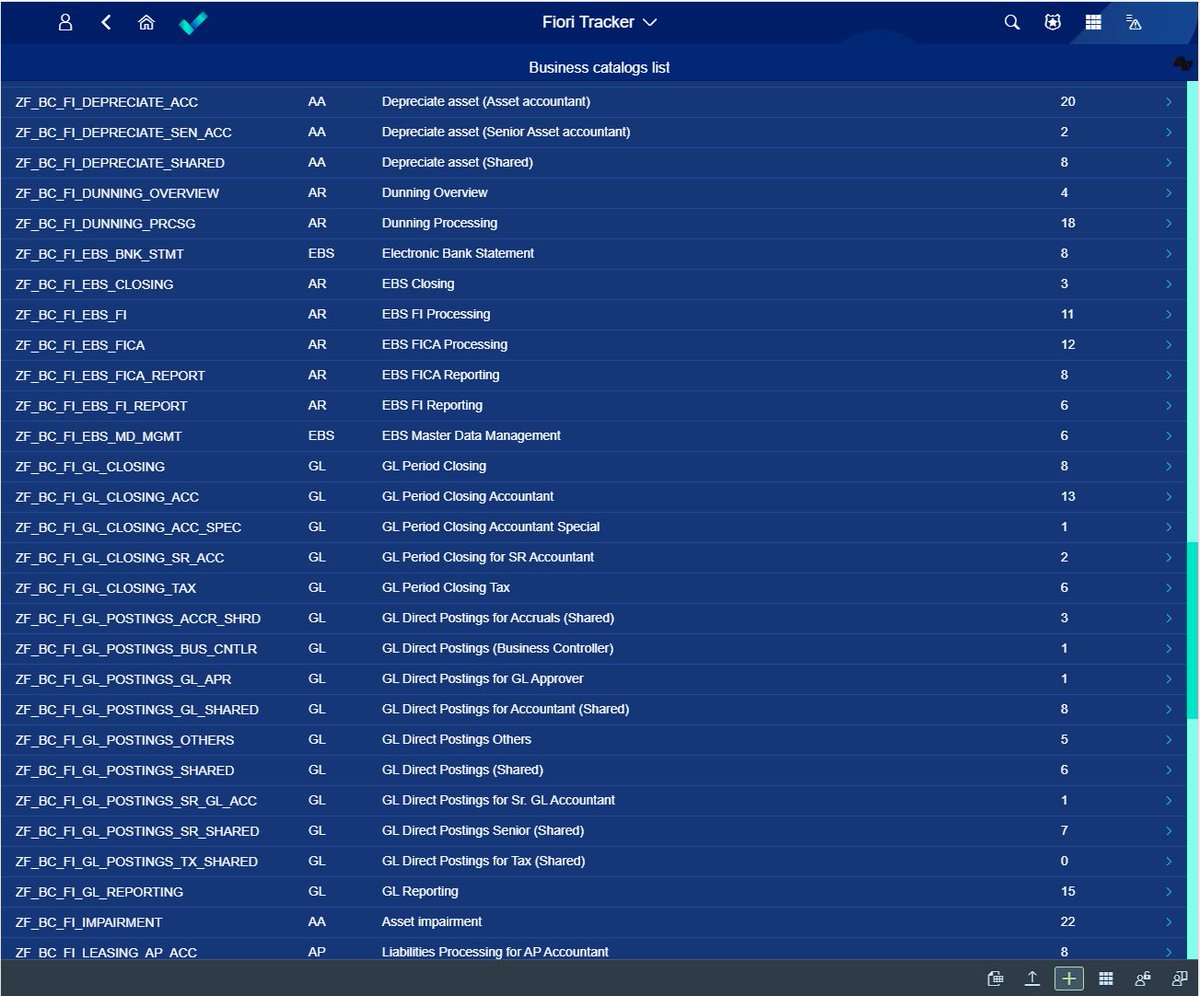
Task: Click the teal checkmark logo
Action: coord(193,23)
